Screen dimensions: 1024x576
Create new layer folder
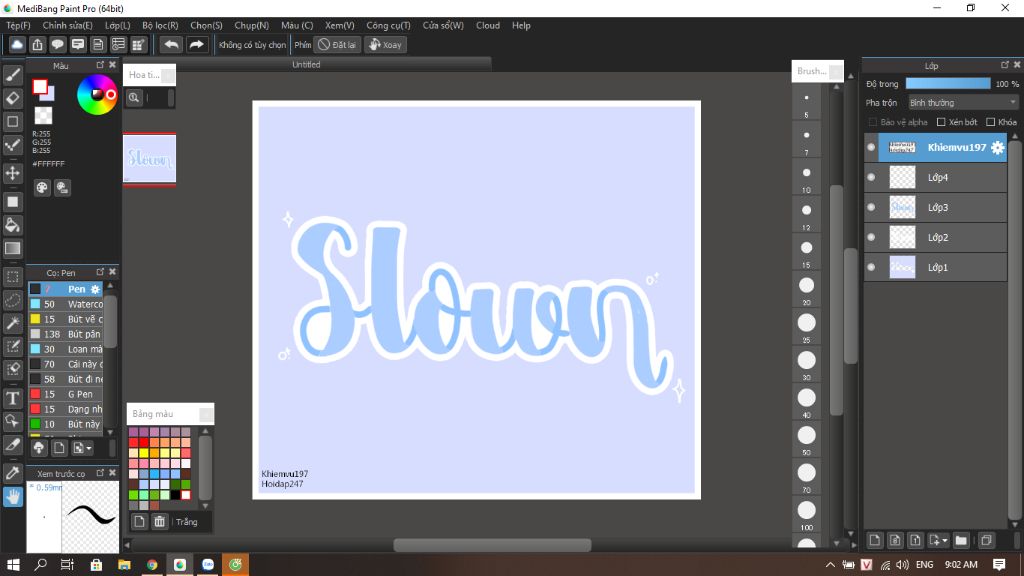click(x=961, y=540)
